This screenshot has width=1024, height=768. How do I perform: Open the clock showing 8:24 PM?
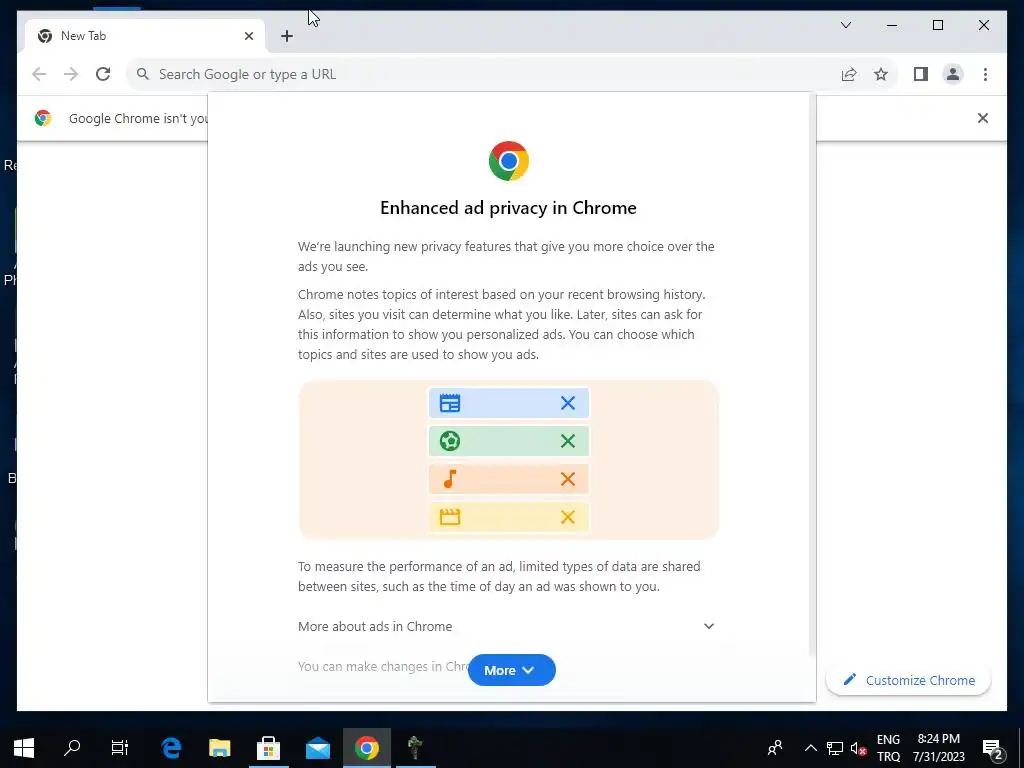click(938, 748)
